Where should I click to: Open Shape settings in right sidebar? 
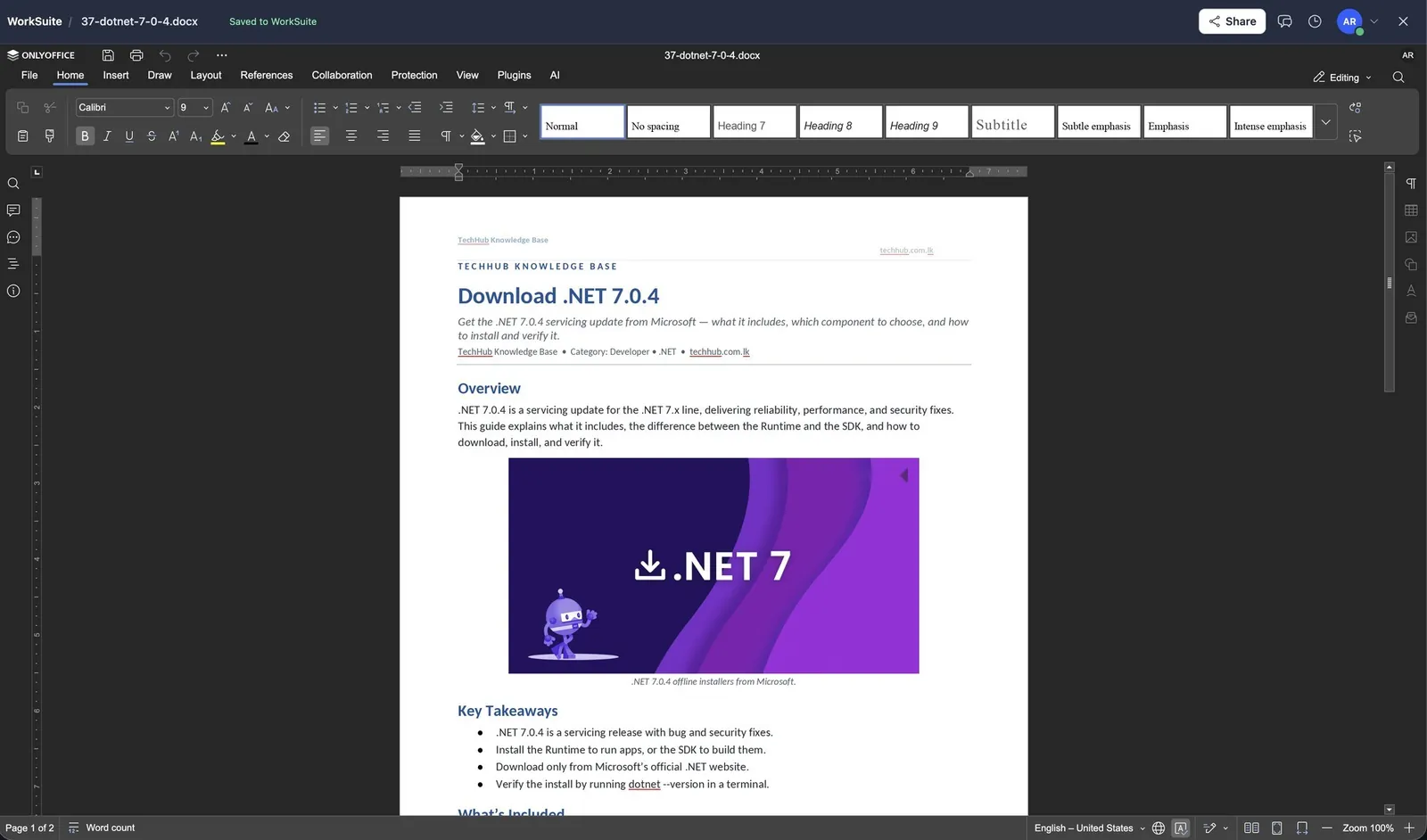(x=1411, y=264)
